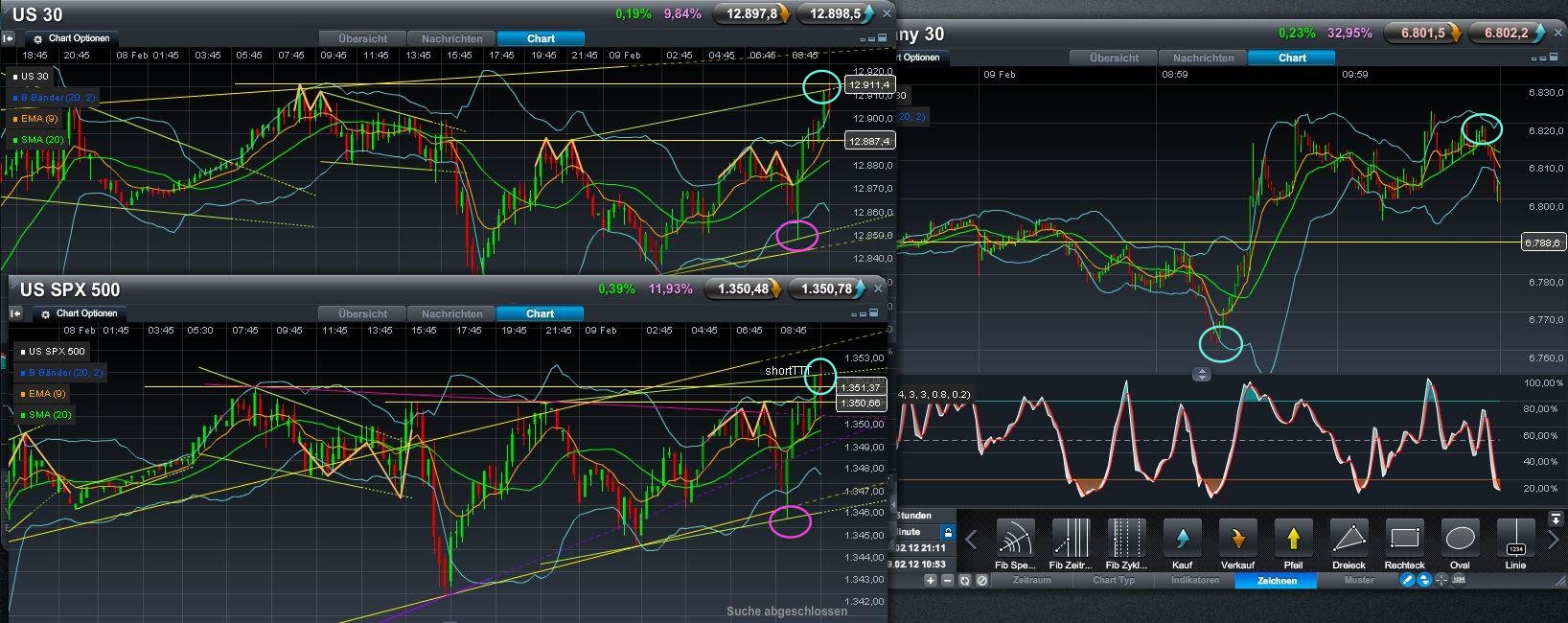Select the Fib Zykl... drawing tool
This screenshot has width=1568, height=623.
click(x=1127, y=544)
